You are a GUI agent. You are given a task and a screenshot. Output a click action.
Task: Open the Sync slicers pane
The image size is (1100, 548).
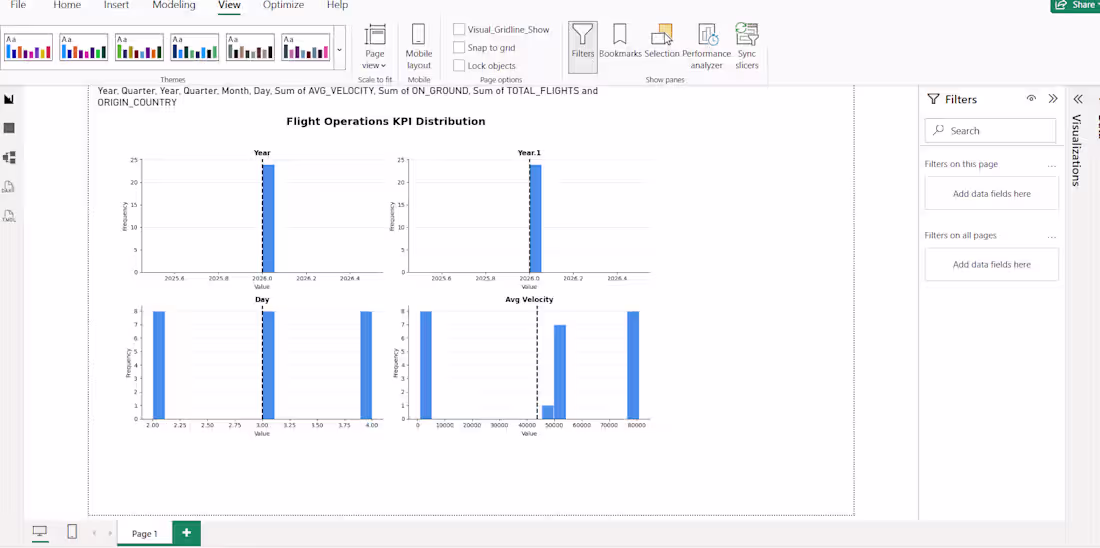[746, 46]
